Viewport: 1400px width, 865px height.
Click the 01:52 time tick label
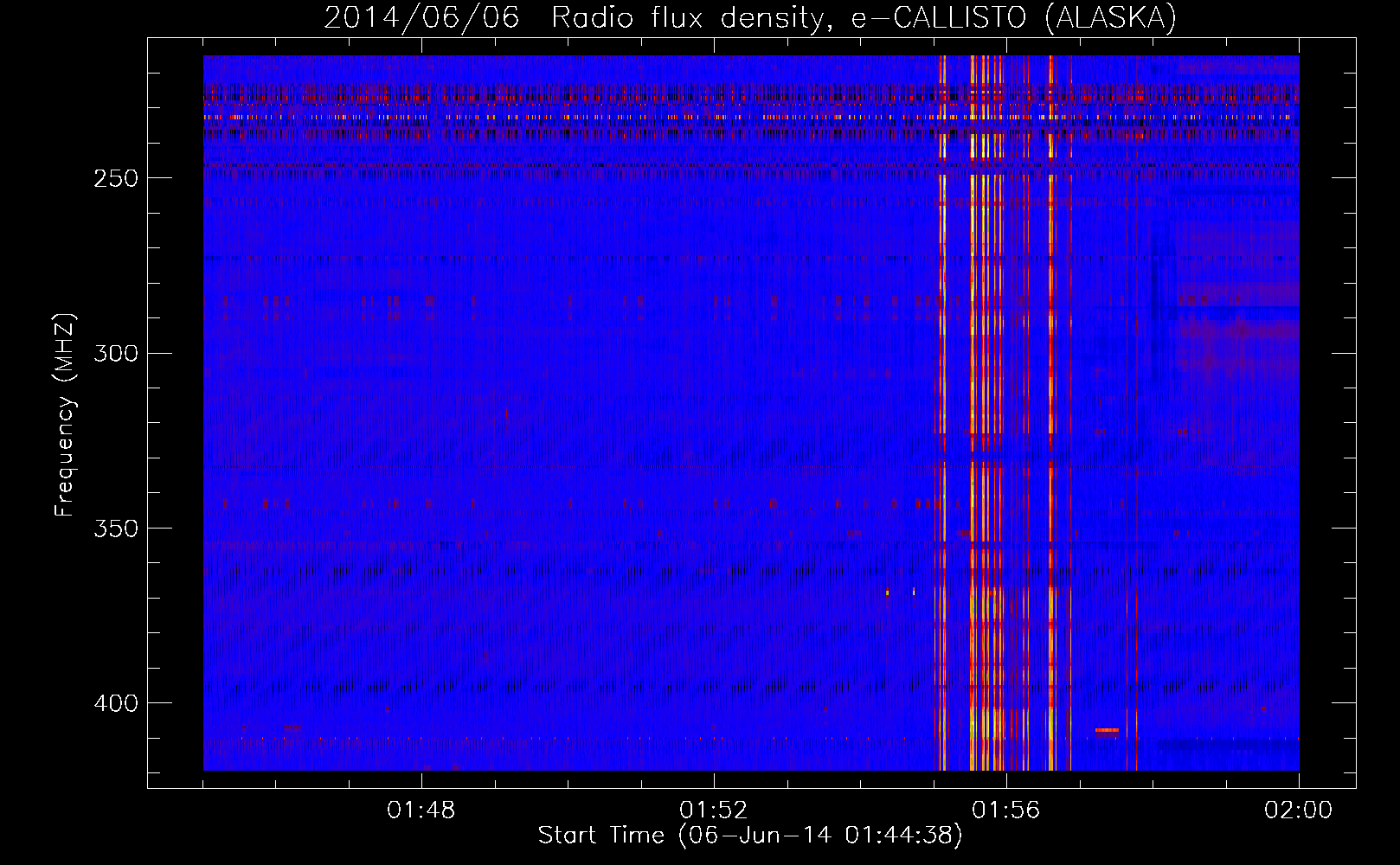coord(714,811)
